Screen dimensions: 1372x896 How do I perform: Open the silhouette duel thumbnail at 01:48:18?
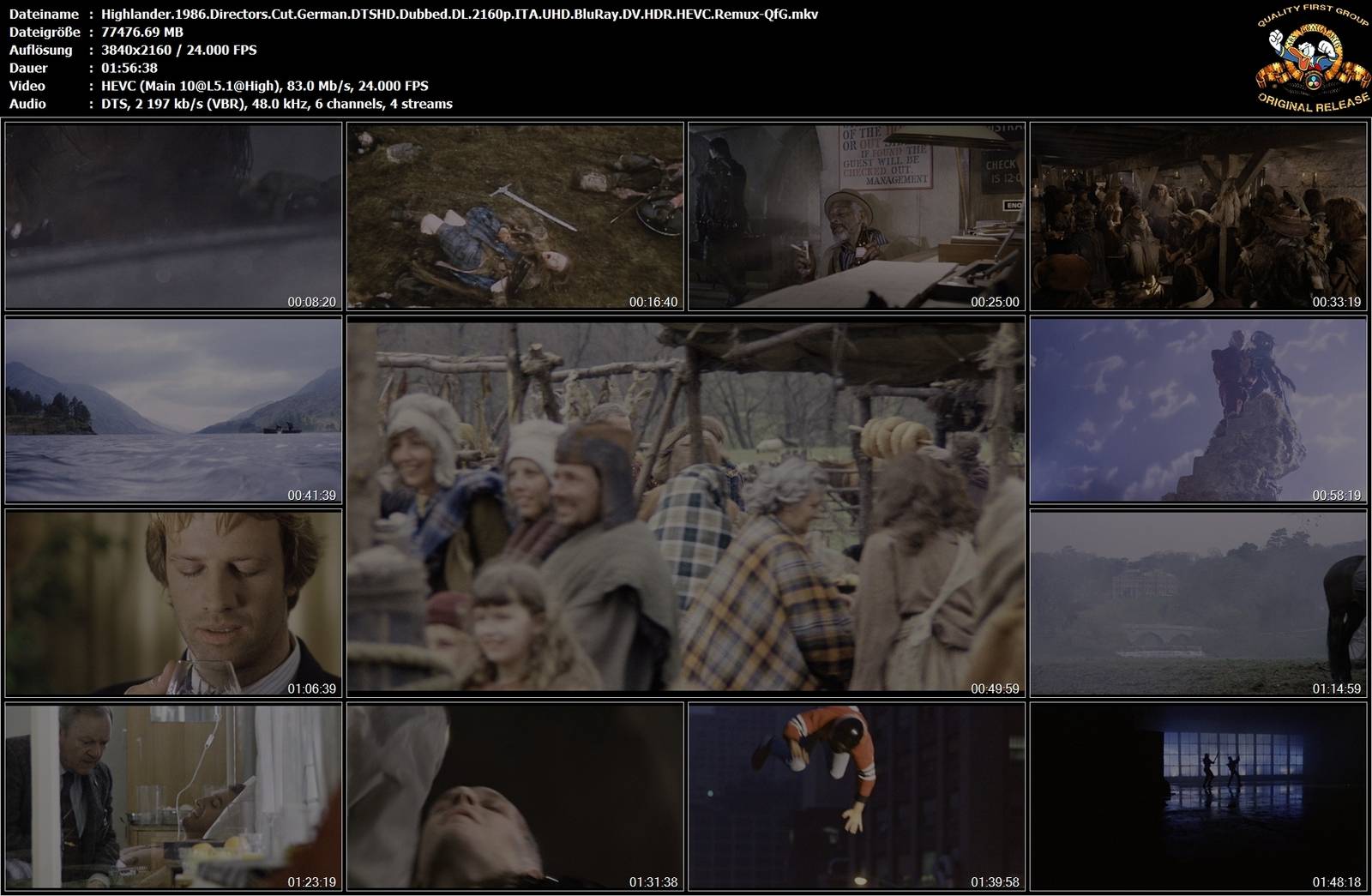(1199, 797)
